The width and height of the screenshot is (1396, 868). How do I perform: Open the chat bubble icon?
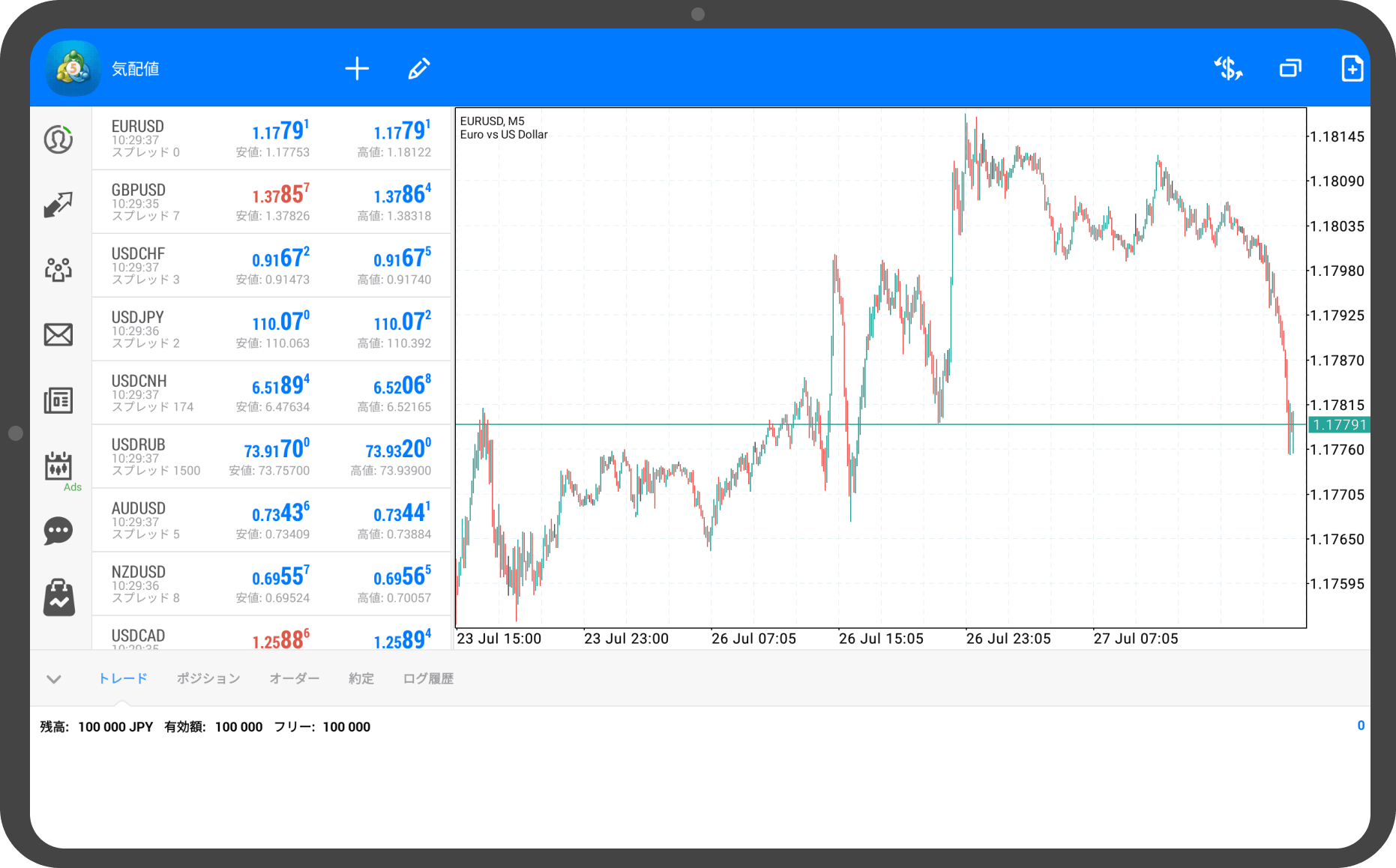[x=58, y=531]
